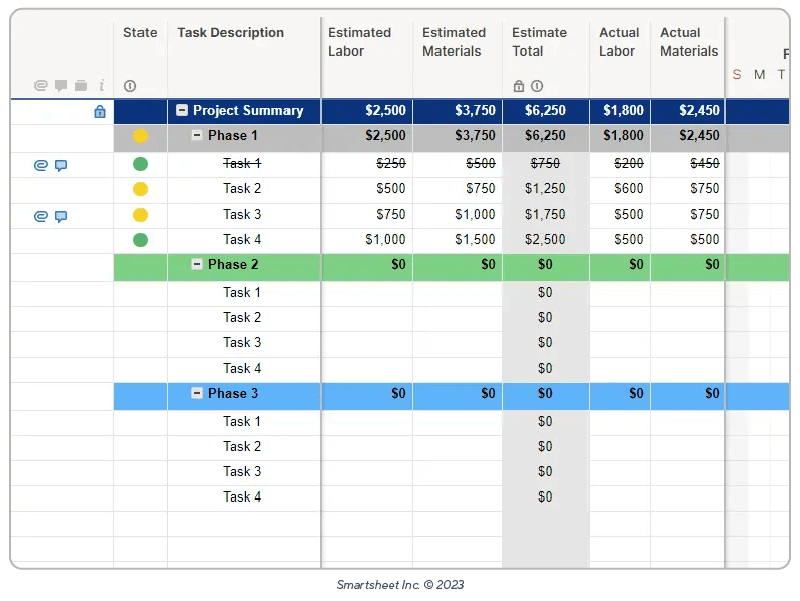Click the Smartsheet Inc copyright link
This screenshot has width=800, height=601.
[x=400, y=583]
